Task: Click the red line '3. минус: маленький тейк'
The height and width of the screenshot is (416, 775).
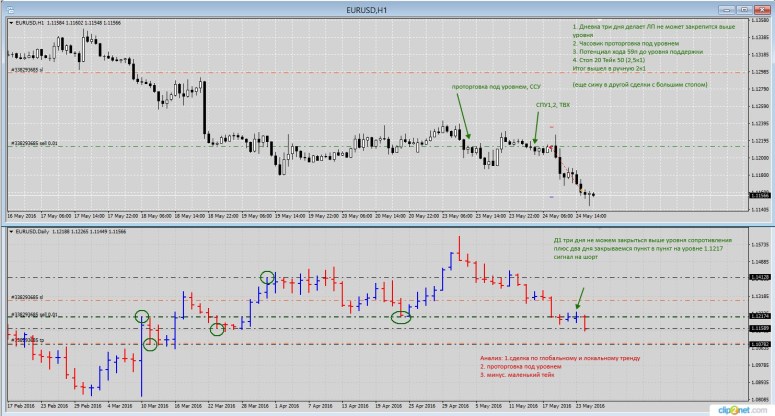Action: coord(517,375)
